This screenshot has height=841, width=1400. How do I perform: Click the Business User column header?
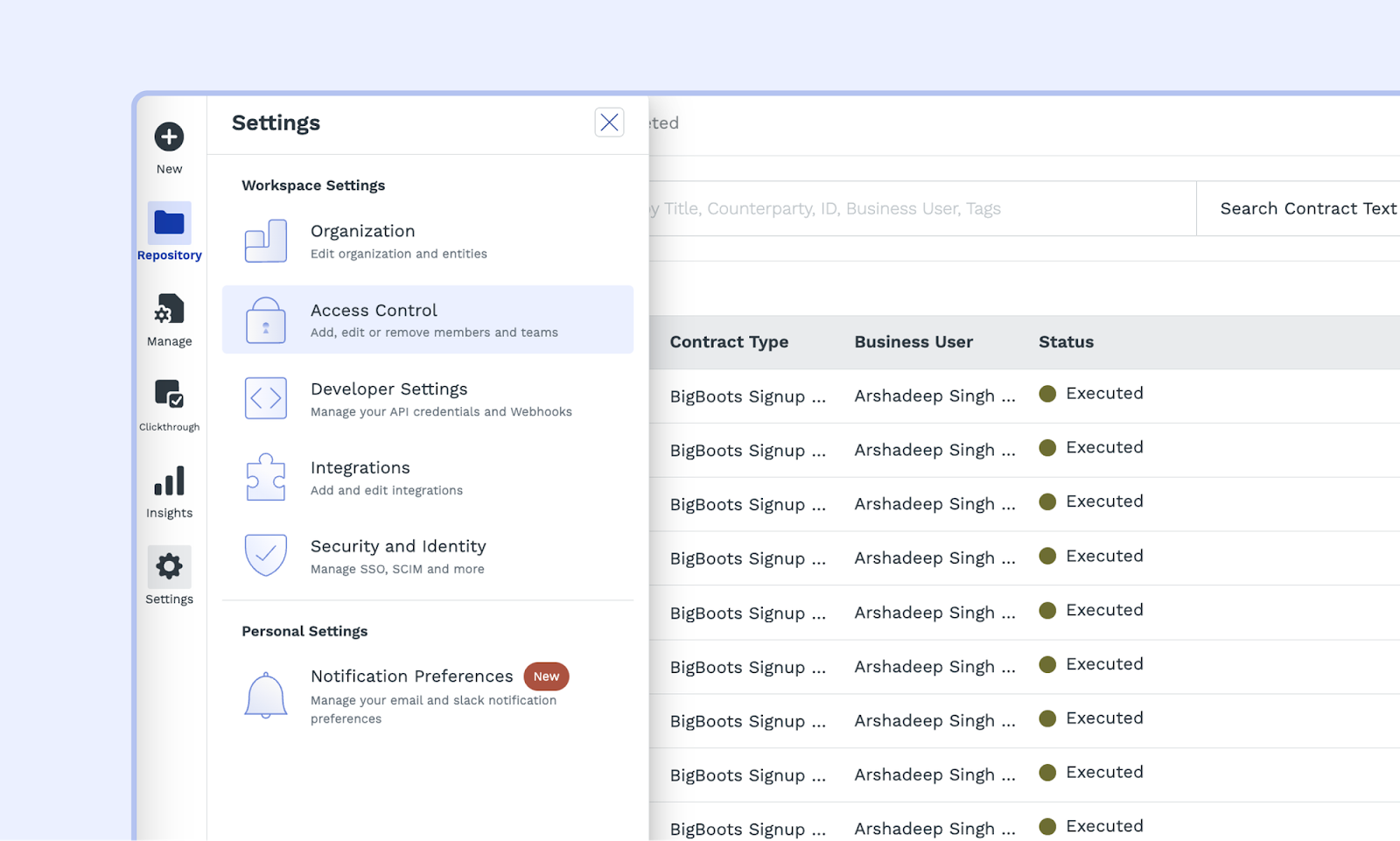click(913, 342)
